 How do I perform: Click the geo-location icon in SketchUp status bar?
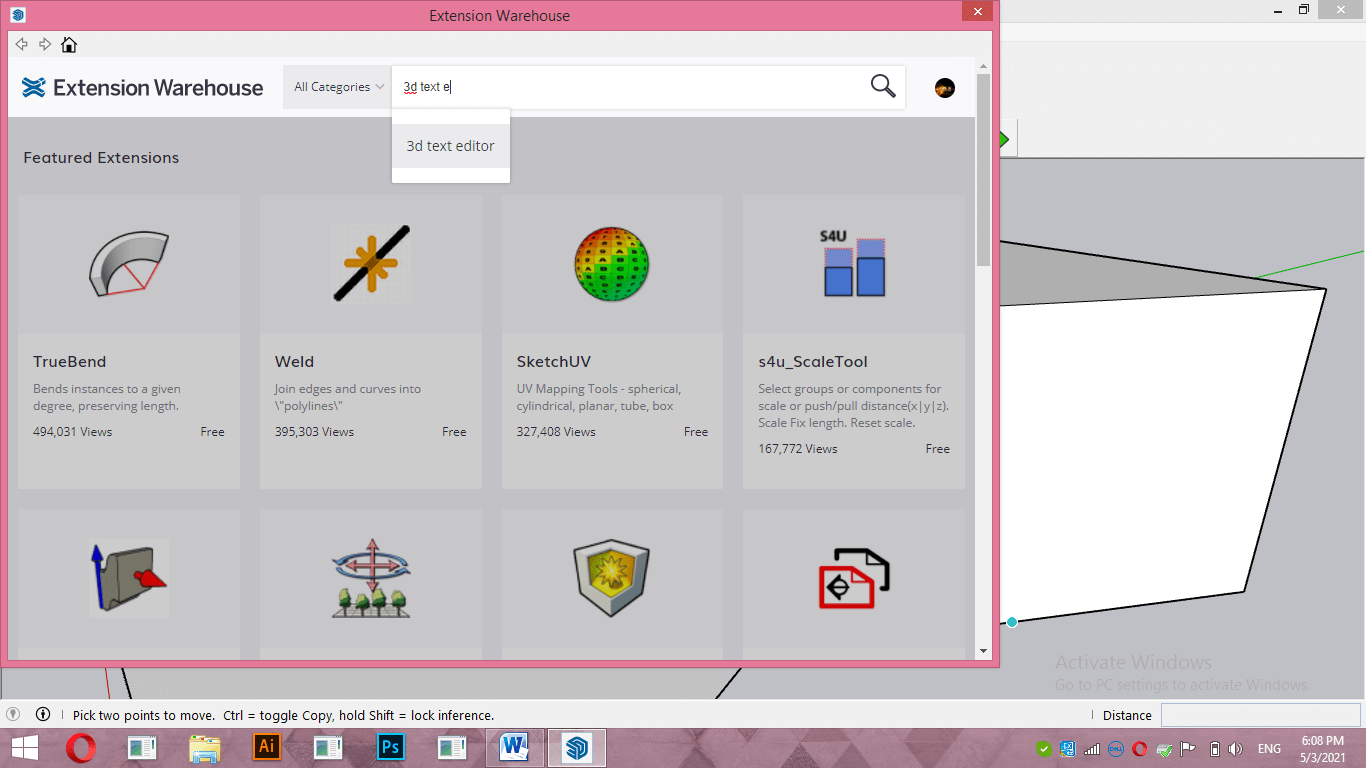[13, 715]
